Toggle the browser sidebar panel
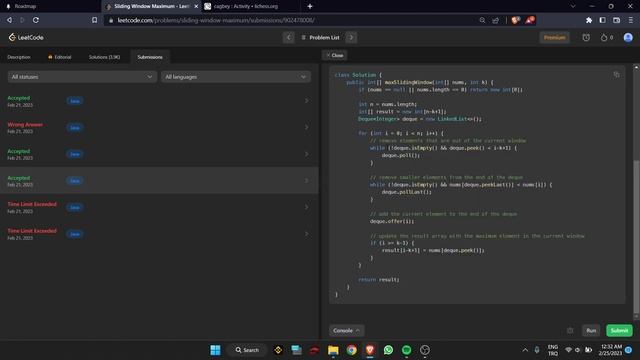Image resolution: width=640 pixels, height=360 pixels. point(602,20)
